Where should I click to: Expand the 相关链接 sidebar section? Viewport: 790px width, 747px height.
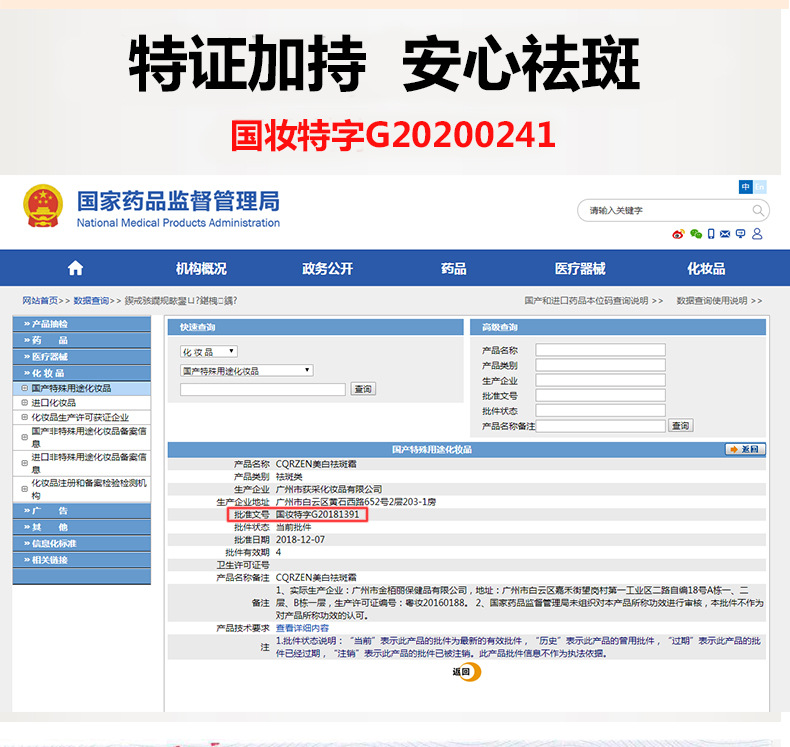click(x=82, y=560)
